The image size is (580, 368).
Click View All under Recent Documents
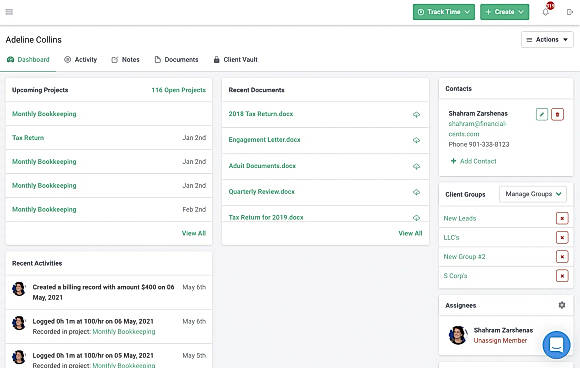pyautogui.click(x=410, y=233)
